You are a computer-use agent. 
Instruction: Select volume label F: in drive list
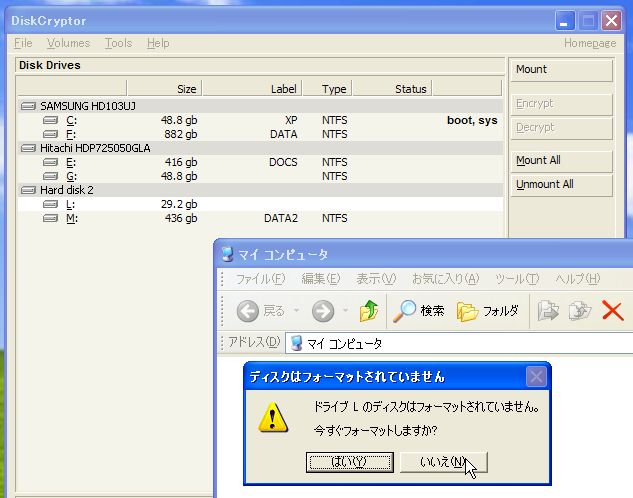click(x=71, y=134)
